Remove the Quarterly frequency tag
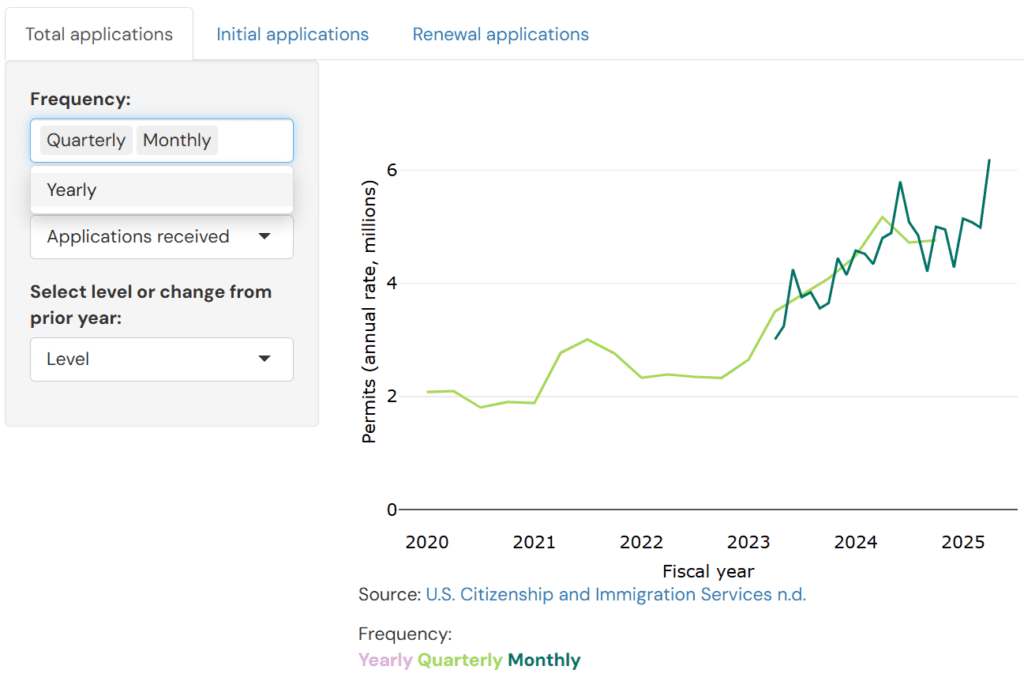This screenshot has height=681, width=1024. (86, 140)
